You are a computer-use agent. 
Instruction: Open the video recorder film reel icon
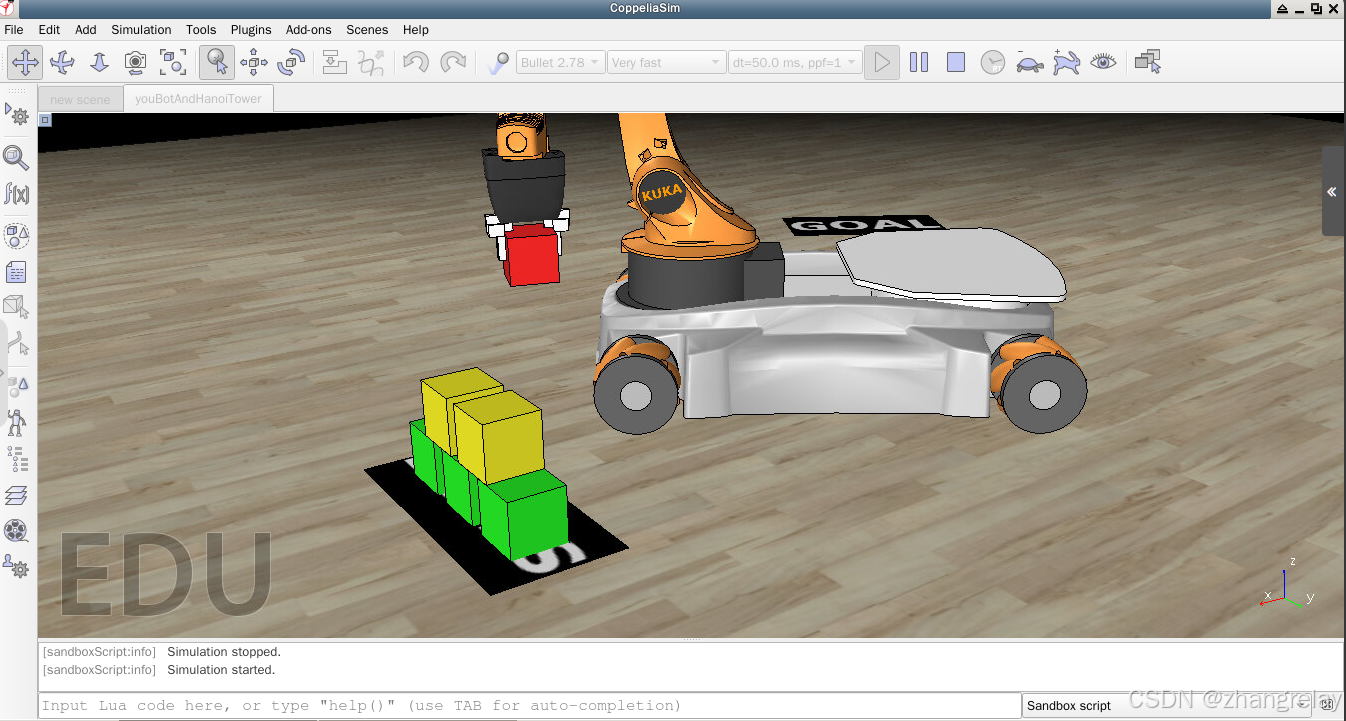click(17, 531)
